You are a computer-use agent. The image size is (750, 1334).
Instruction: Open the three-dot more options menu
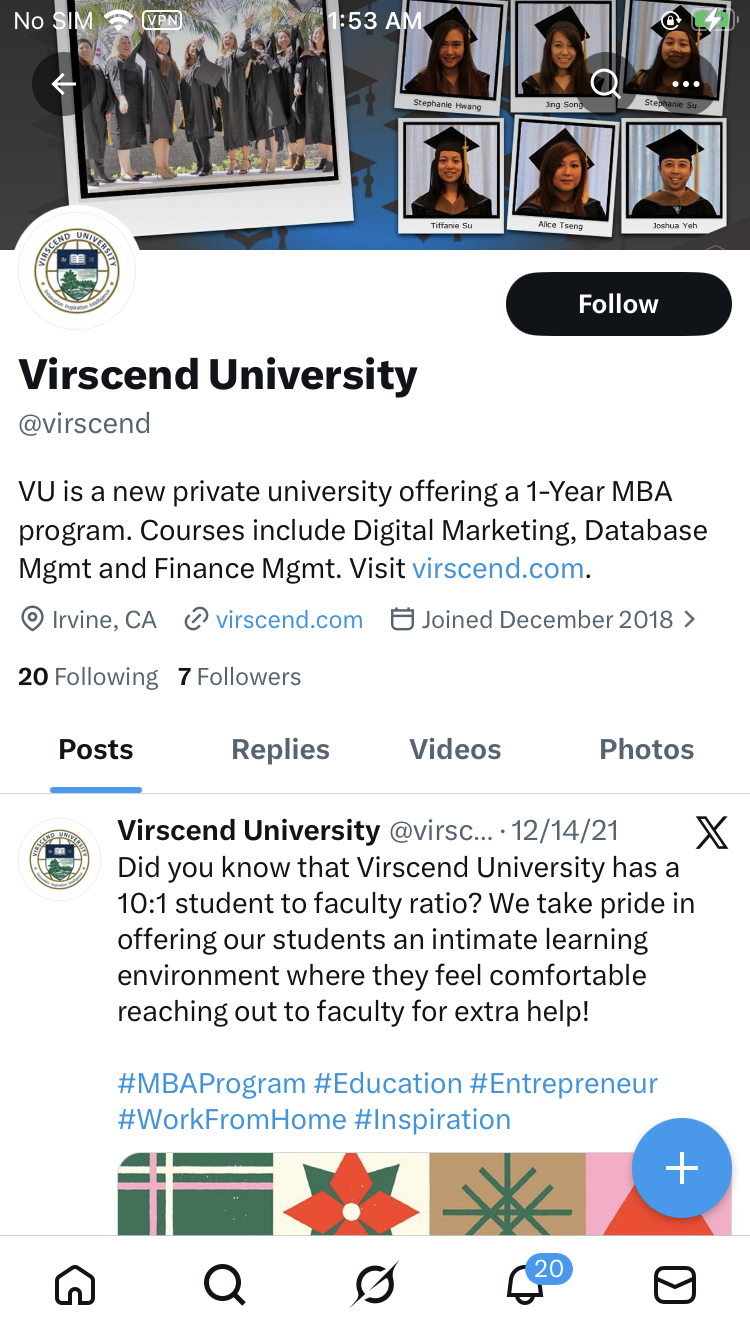click(685, 84)
